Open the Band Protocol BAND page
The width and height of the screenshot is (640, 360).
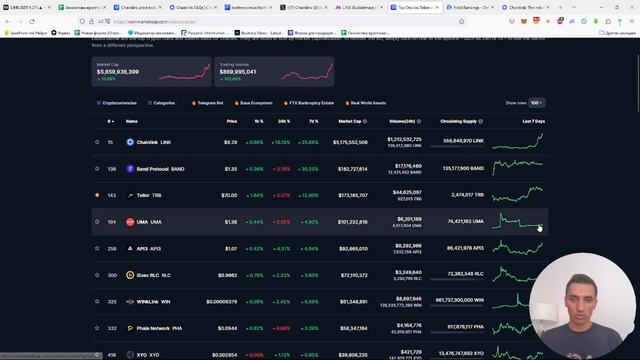pyautogui.click(x=160, y=169)
